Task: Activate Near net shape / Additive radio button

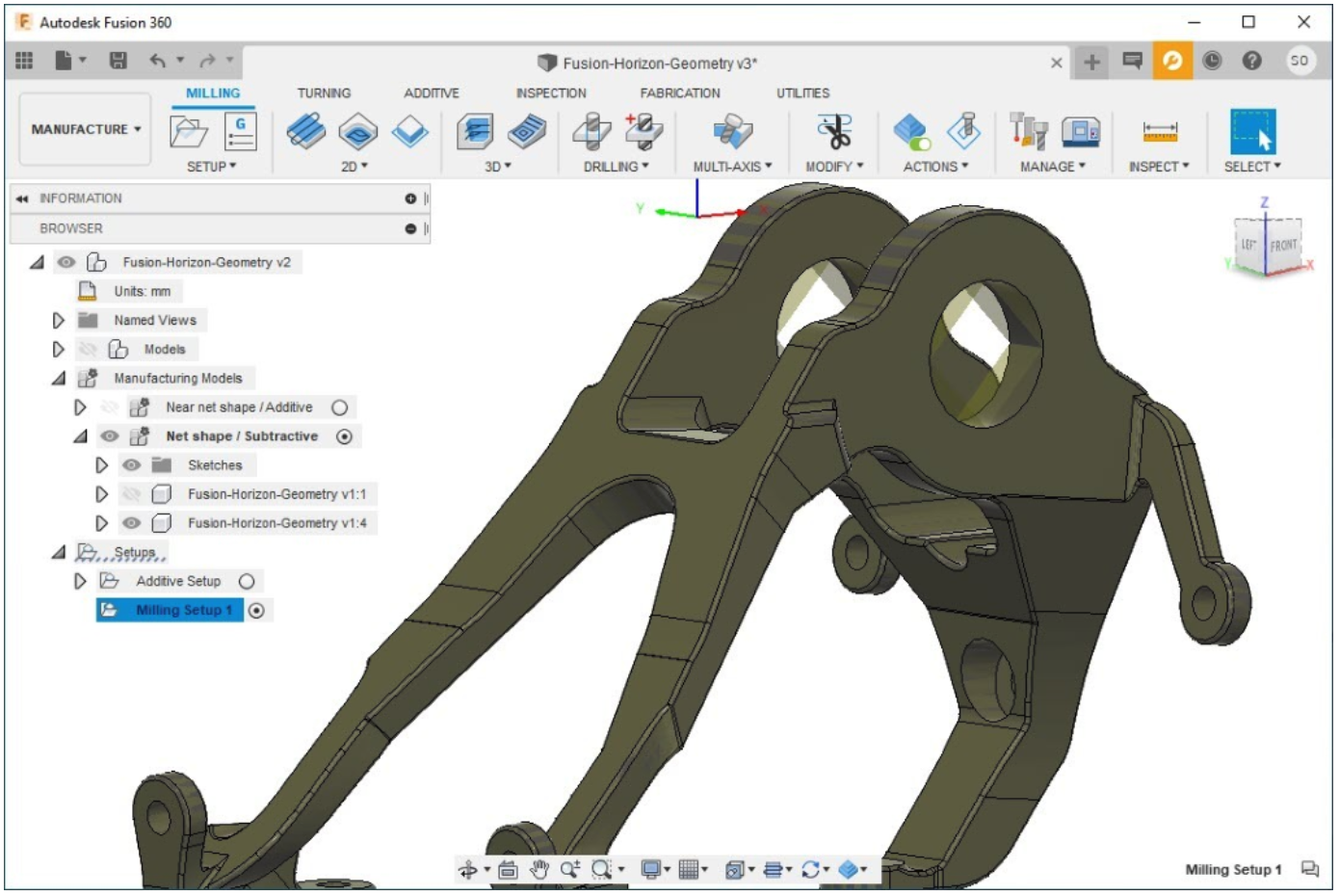Action: tap(339, 408)
